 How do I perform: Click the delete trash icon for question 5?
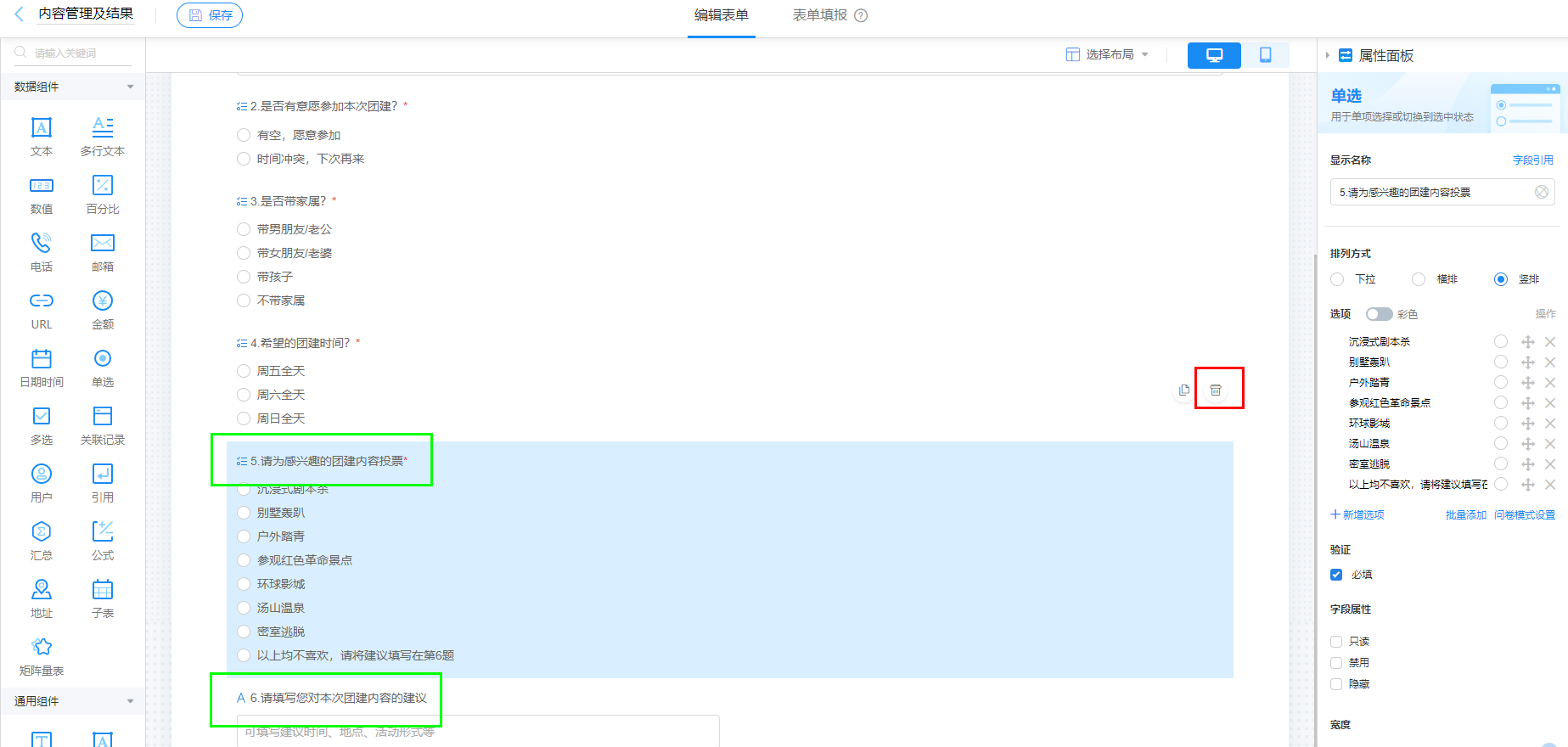coord(1216,390)
